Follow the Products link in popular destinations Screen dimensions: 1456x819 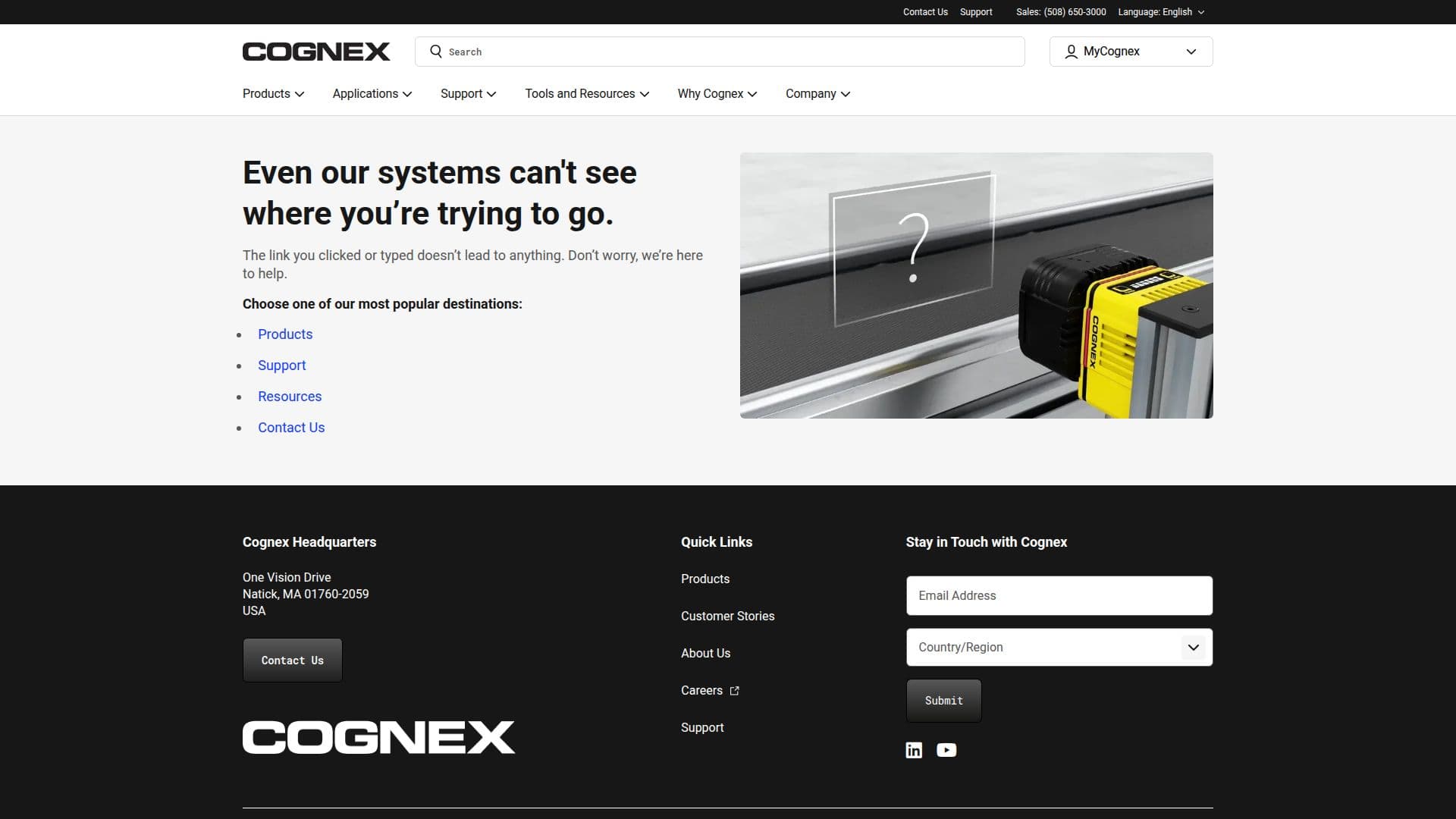[x=285, y=334]
